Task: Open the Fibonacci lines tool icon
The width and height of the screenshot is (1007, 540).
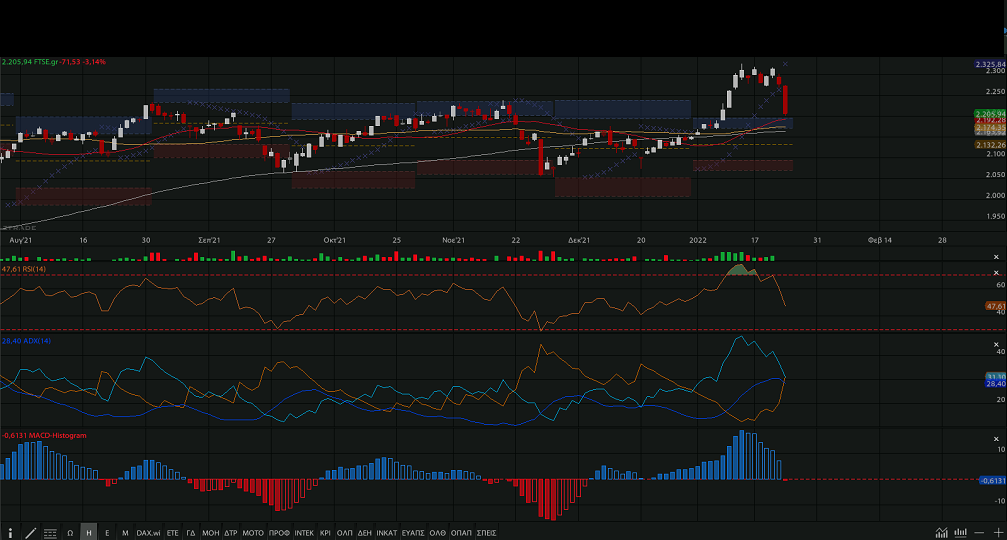Action: coord(50,533)
